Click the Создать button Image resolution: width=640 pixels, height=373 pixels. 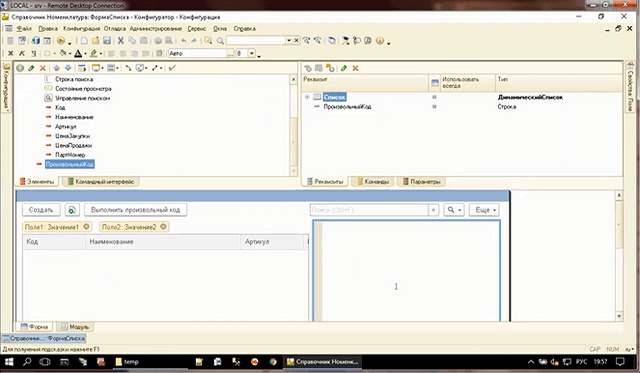pos(41,210)
